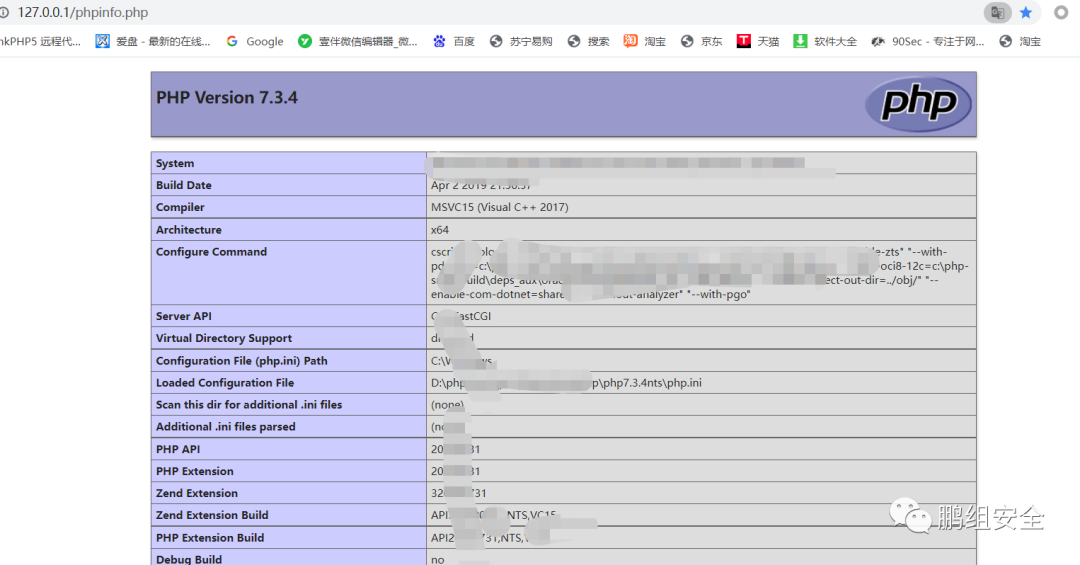
Task: Click the 'Zend Extension' row label
Action: click(x=196, y=493)
